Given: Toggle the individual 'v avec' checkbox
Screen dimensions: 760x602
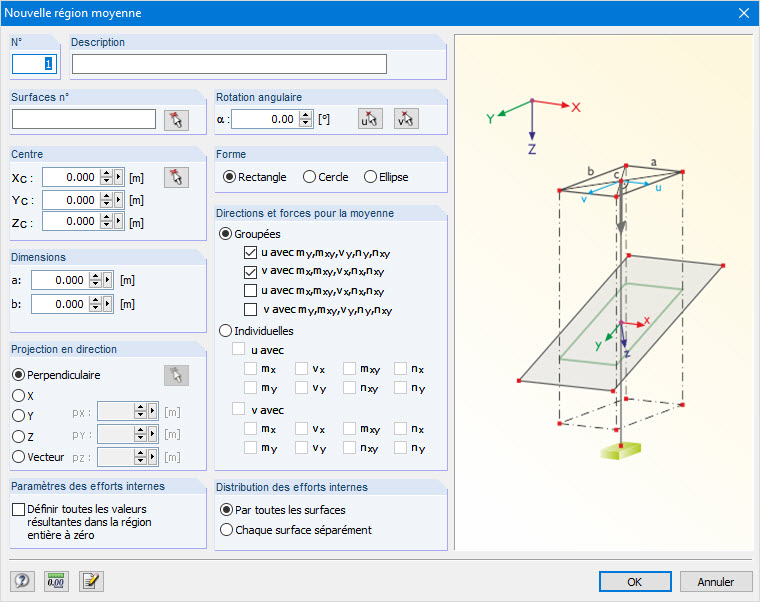Looking at the screenshot, I should point(238,409).
